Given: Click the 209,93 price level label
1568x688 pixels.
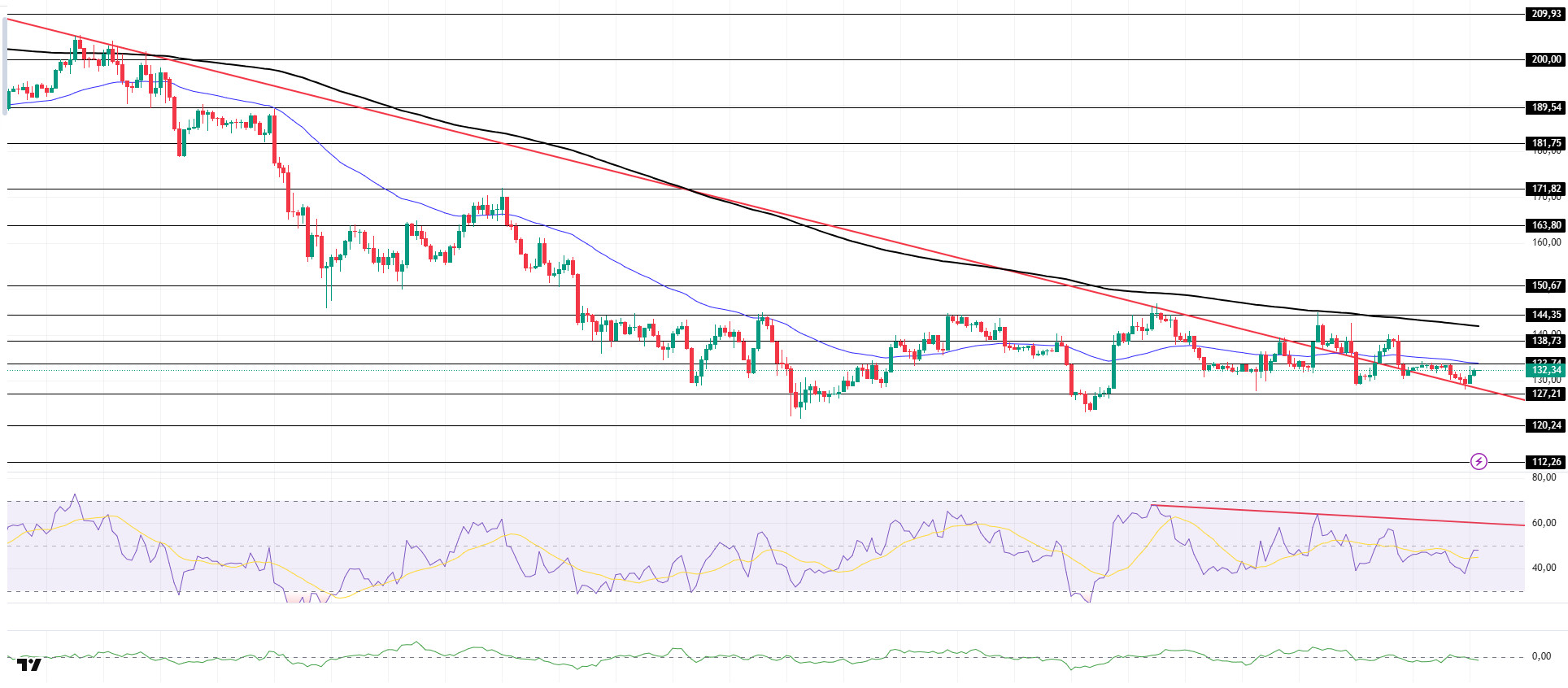Looking at the screenshot, I should pyautogui.click(x=1545, y=14).
